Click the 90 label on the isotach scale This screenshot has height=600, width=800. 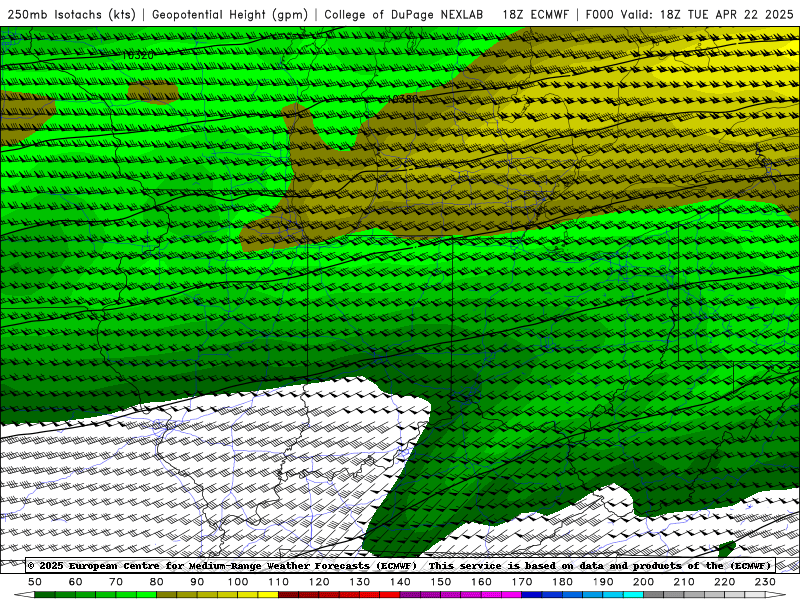[197, 582]
